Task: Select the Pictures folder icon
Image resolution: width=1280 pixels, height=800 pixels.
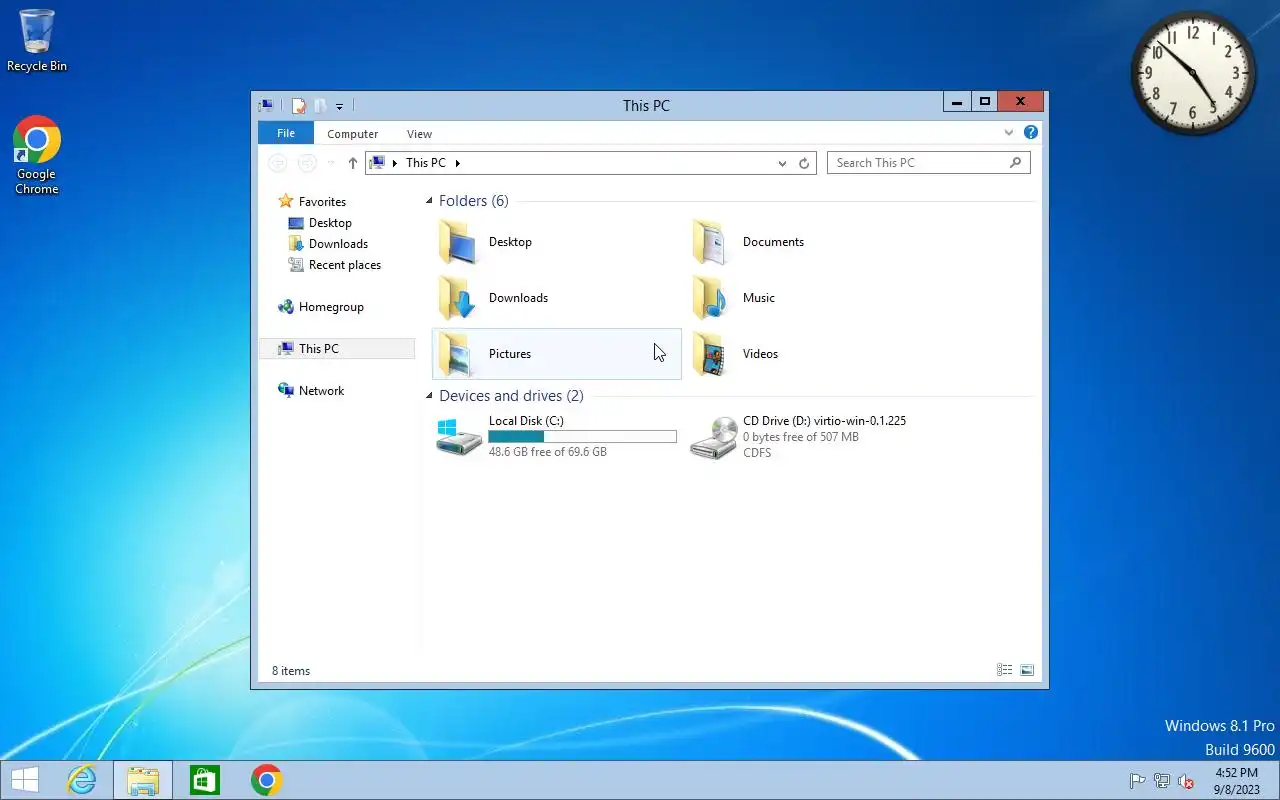Action: 458,354
